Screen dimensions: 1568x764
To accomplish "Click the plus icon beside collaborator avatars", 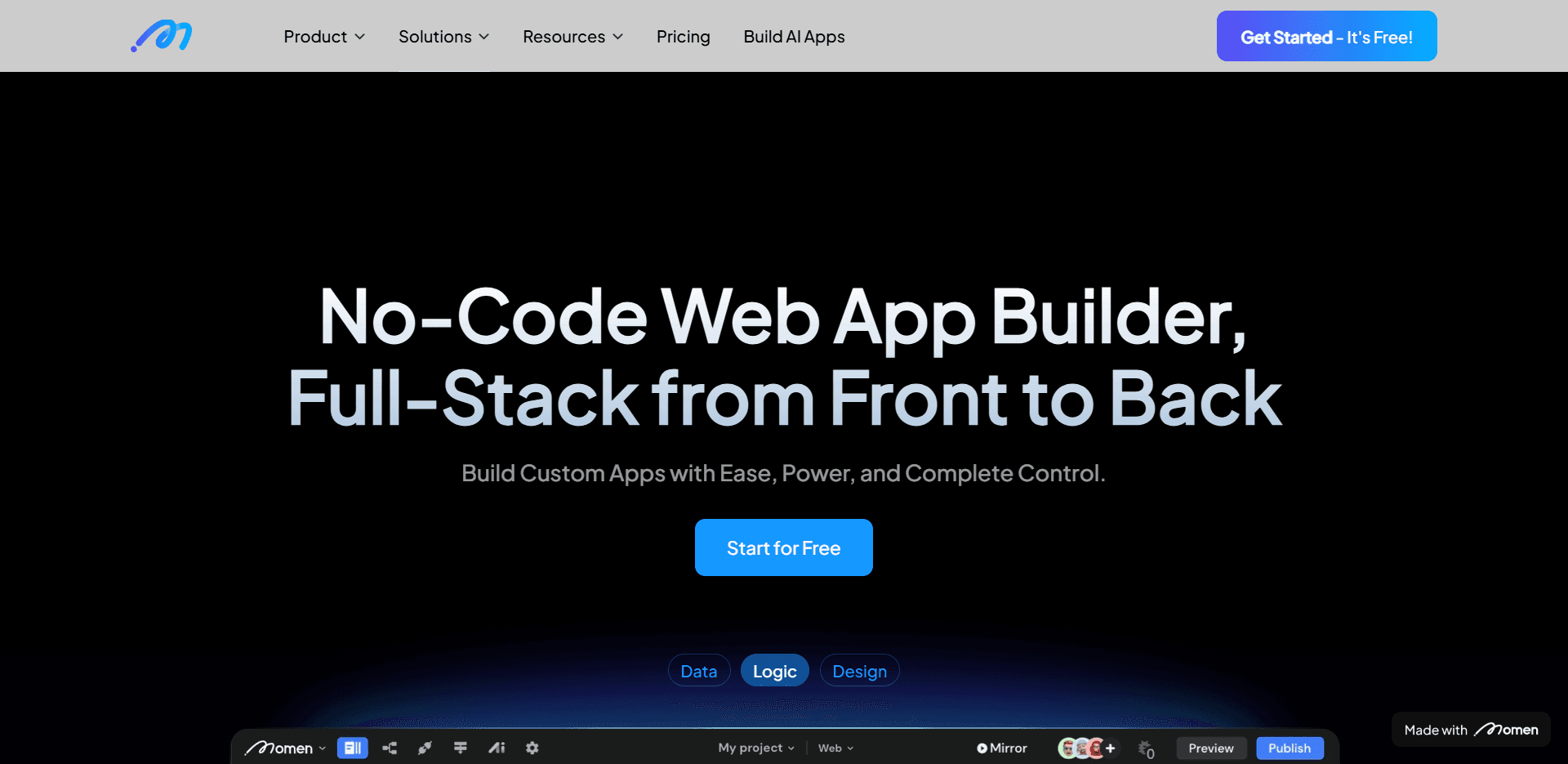I will (x=1111, y=748).
